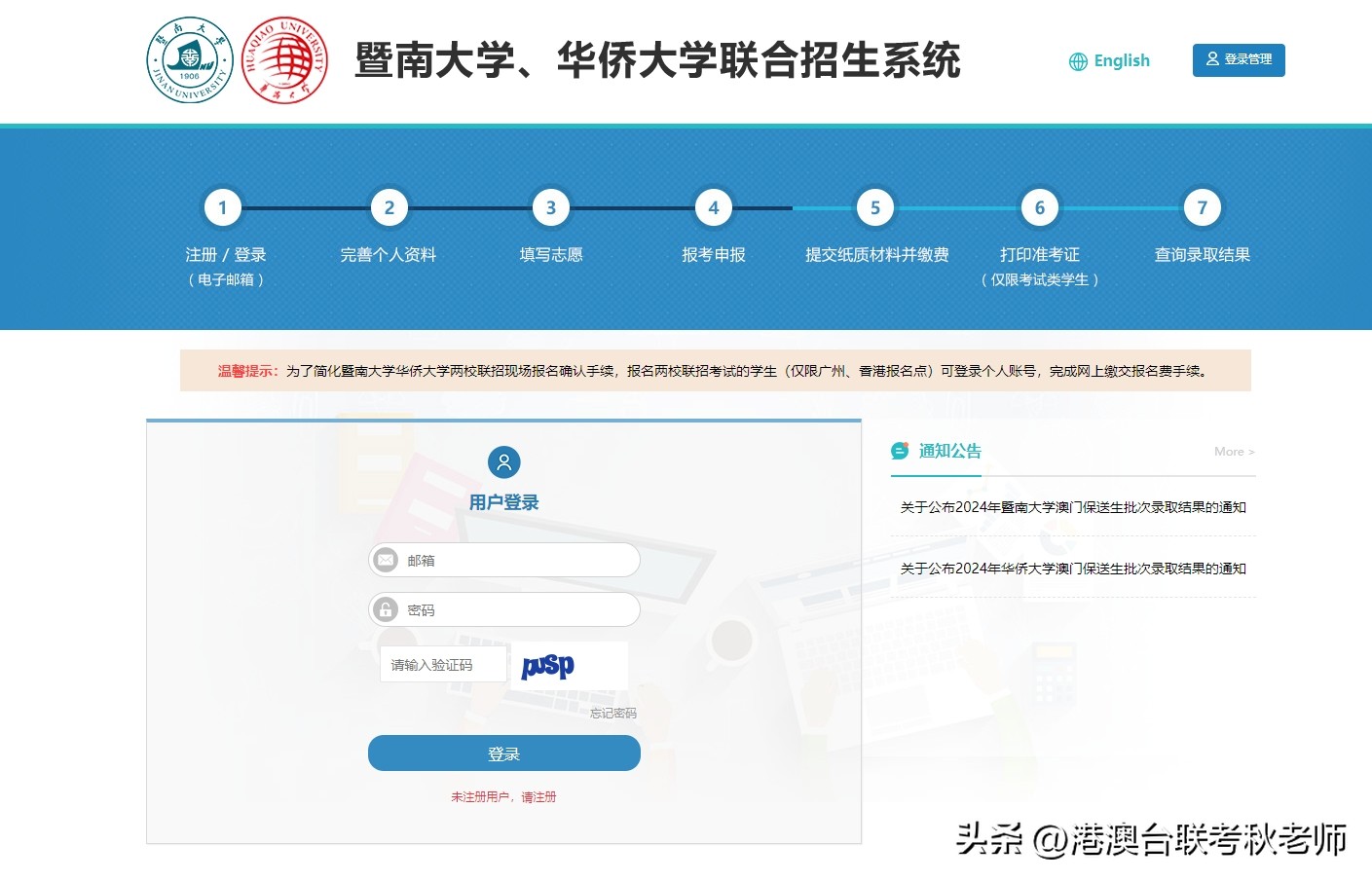
Task: Click the person icon inside 登录管理 button
Action: (1211, 59)
